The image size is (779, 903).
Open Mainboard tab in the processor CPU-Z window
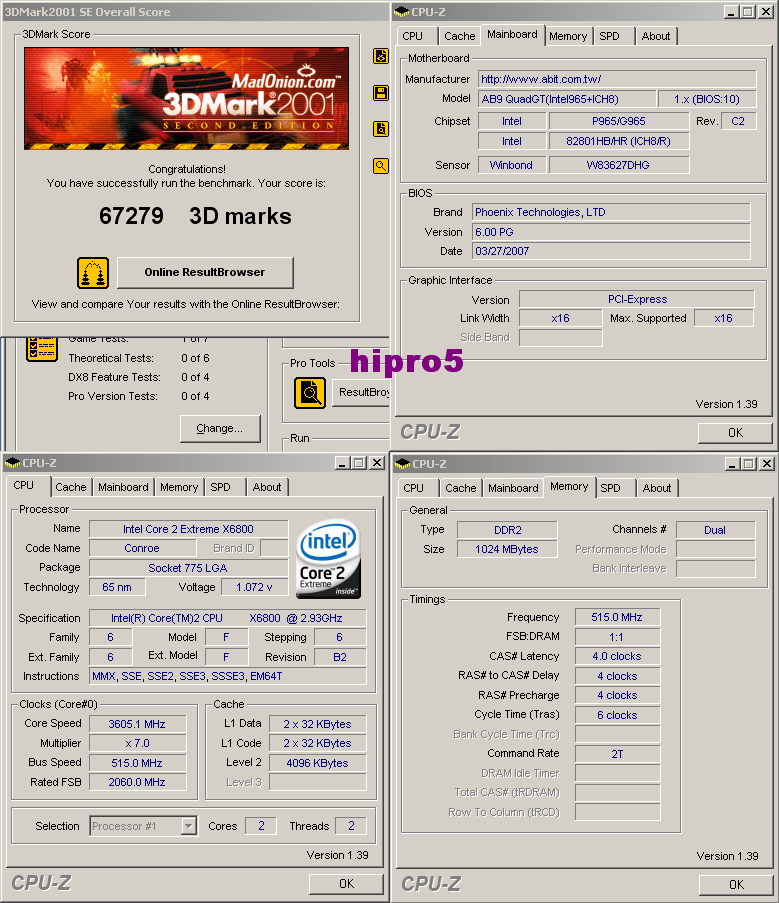coord(123,487)
